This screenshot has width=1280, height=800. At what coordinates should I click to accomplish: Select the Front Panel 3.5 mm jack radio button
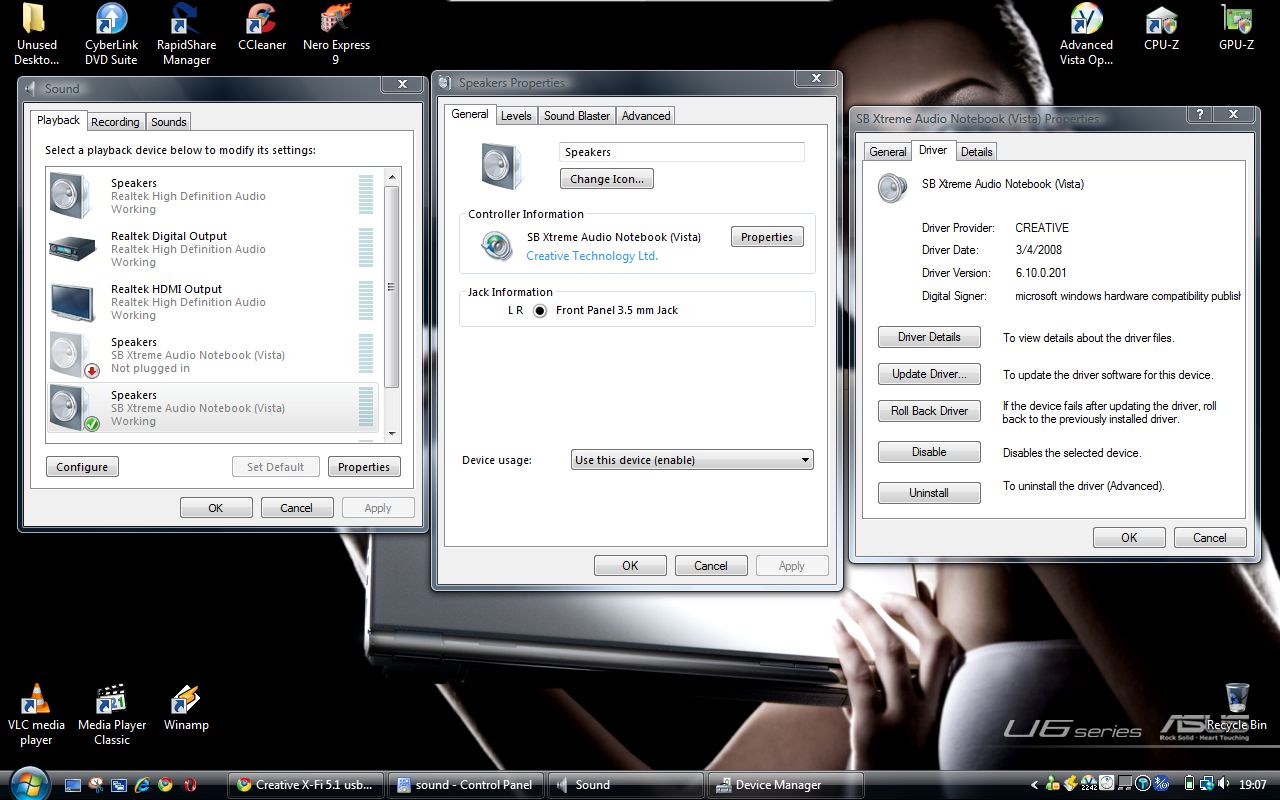(x=540, y=311)
